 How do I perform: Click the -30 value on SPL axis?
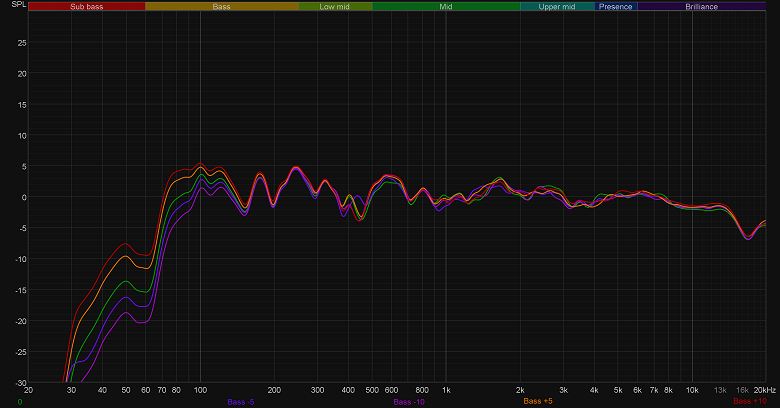(x=20, y=383)
